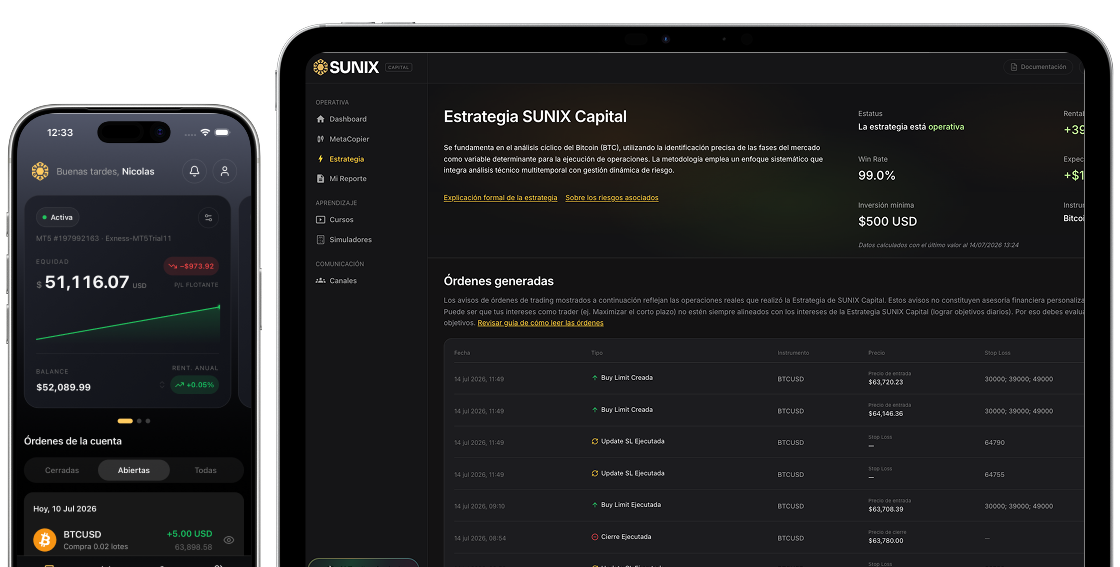
Task: Select the yellow active carousel indicator
Action: click(x=125, y=421)
